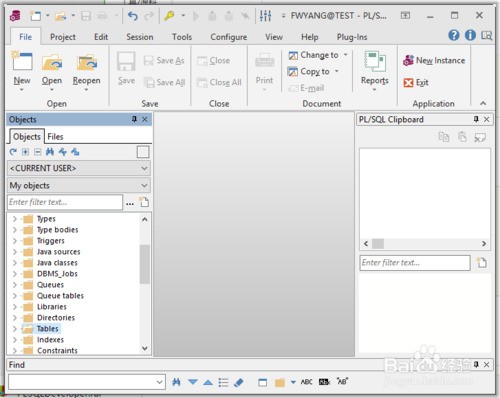This screenshot has width=500, height=398.
Task: Click the new filter icon beside Objects filter field
Action: [x=144, y=202]
